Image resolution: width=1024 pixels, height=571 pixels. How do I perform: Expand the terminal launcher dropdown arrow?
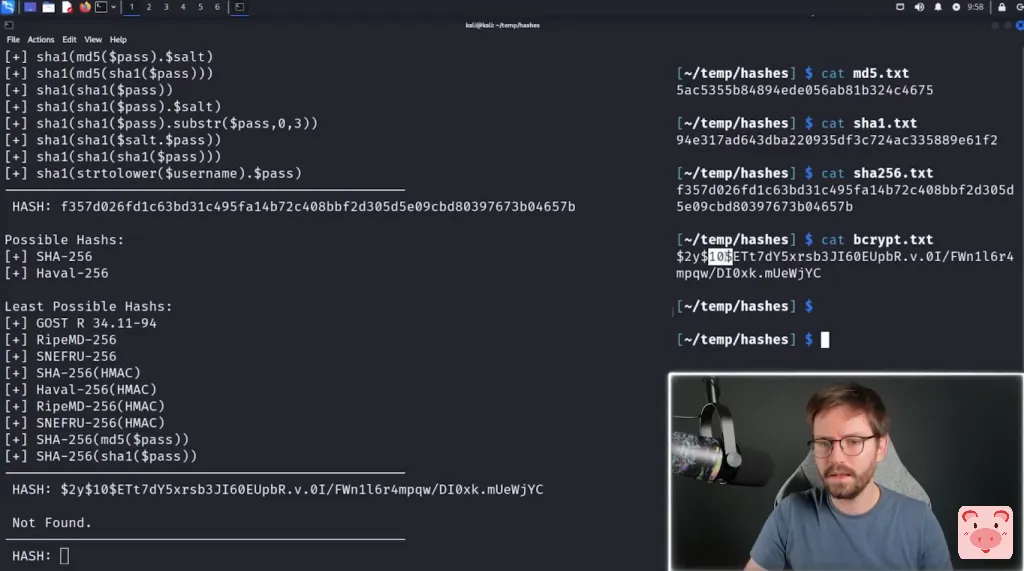114,7
